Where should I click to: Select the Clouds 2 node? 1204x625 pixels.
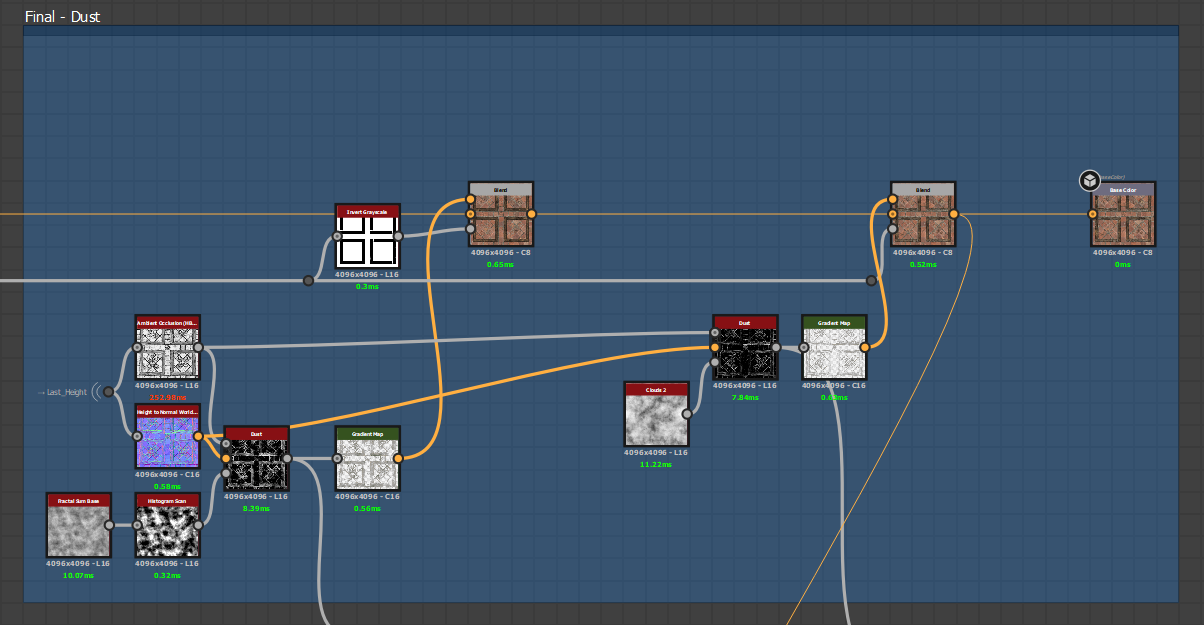click(x=656, y=413)
